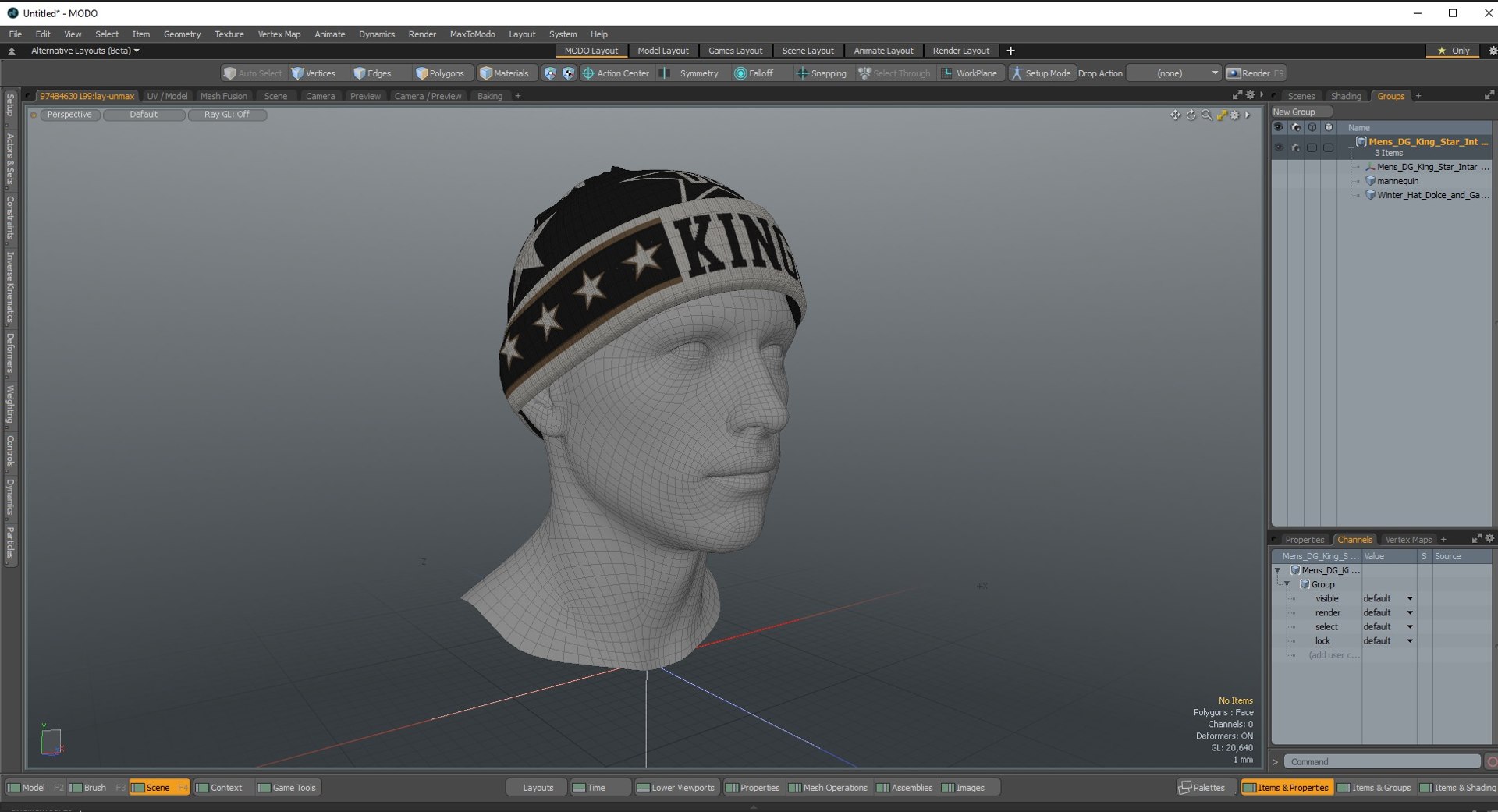This screenshot has width=1498, height=812.
Task: Collapse the Group channel tree node
Action: click(1287, 584)
